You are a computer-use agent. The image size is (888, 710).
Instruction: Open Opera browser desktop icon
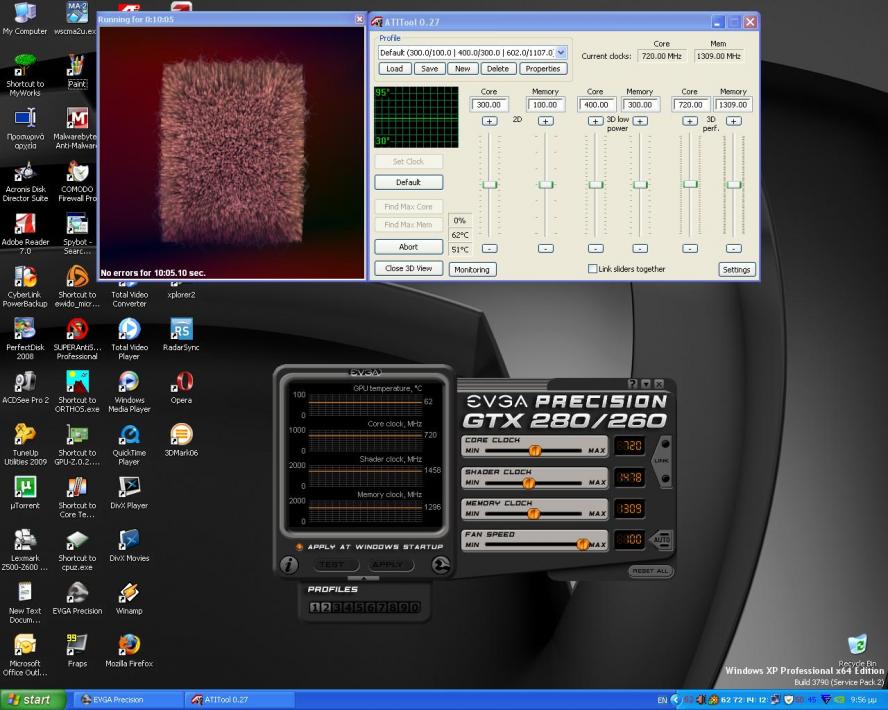tap(181, 387)
